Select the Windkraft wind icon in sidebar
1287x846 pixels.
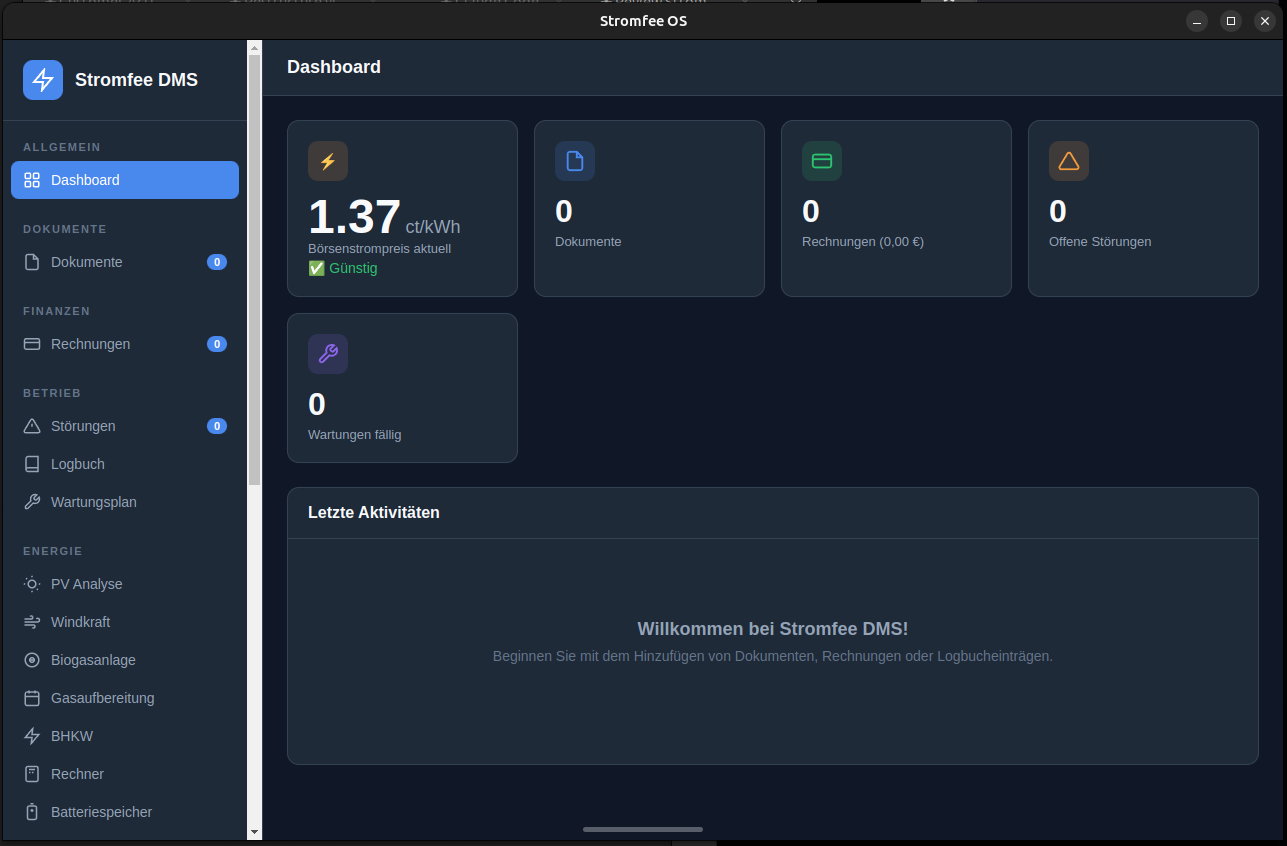pos(31,622)
